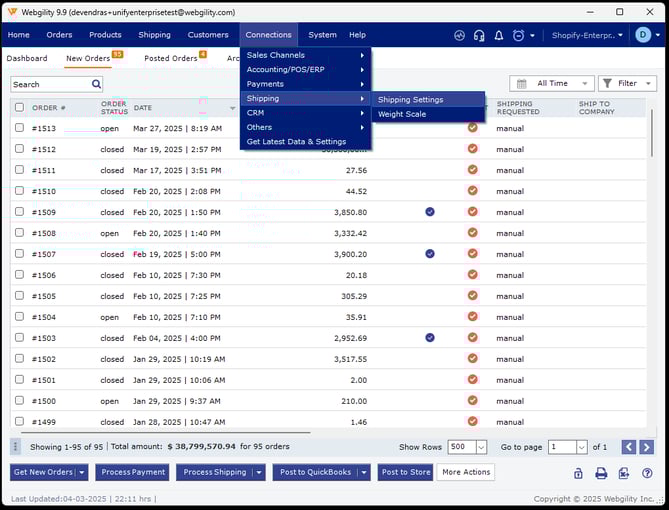669x510 pixels.
Task: Open the activity monitor icon
Action: point(459,35)
